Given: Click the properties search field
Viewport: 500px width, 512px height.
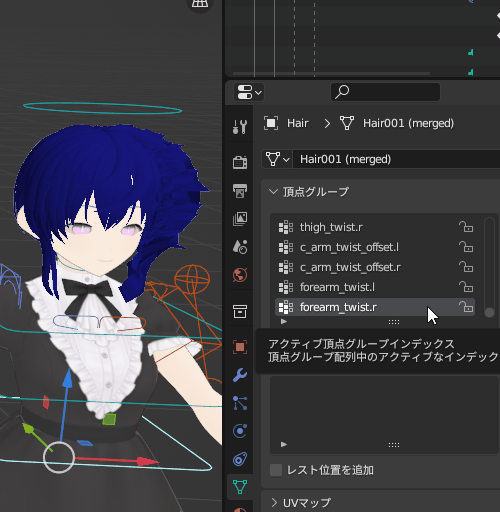Looking at the screenshot, I should click(x=386, y=92).
